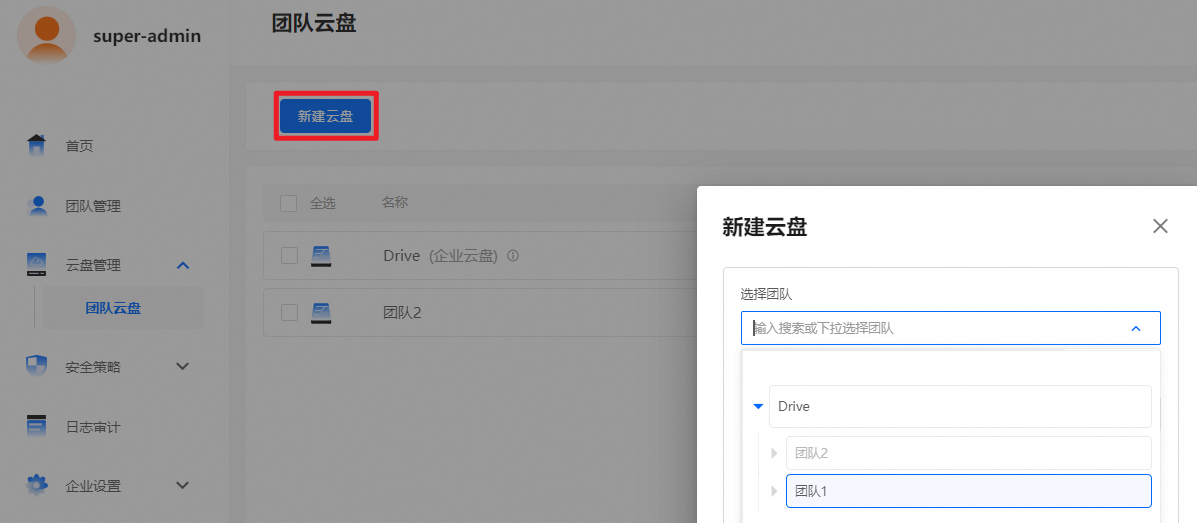Click the 云盘管理 cloud drive icon

(37, 265)
